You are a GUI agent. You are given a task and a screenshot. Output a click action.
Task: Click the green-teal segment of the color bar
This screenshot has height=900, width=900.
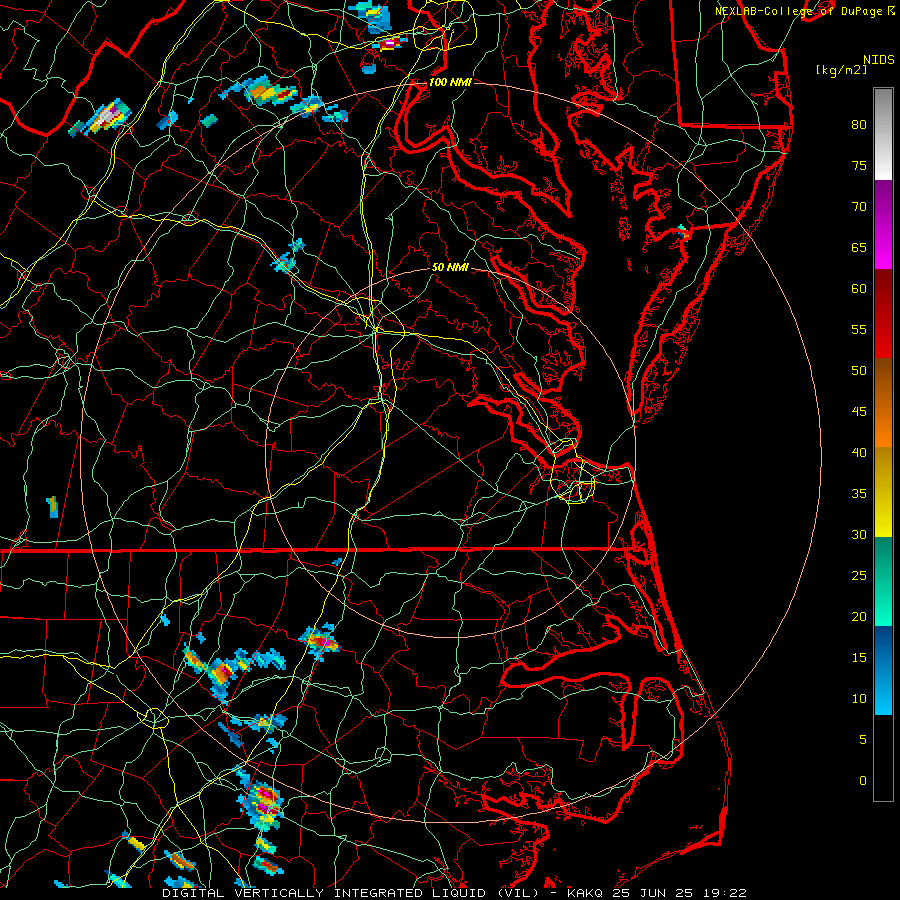pos(883,581)
